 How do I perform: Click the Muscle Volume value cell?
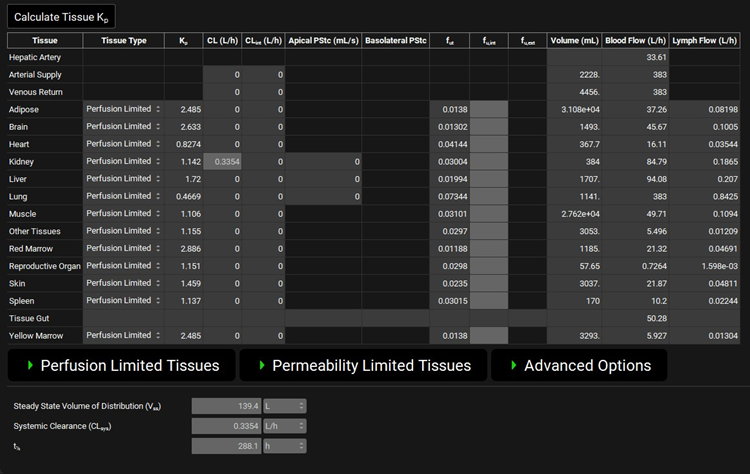point(575,213)
